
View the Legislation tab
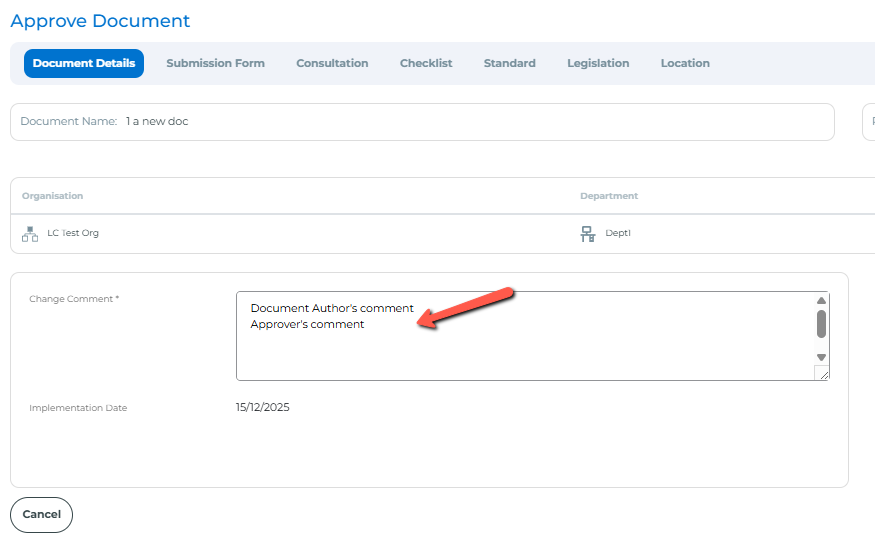598,63
